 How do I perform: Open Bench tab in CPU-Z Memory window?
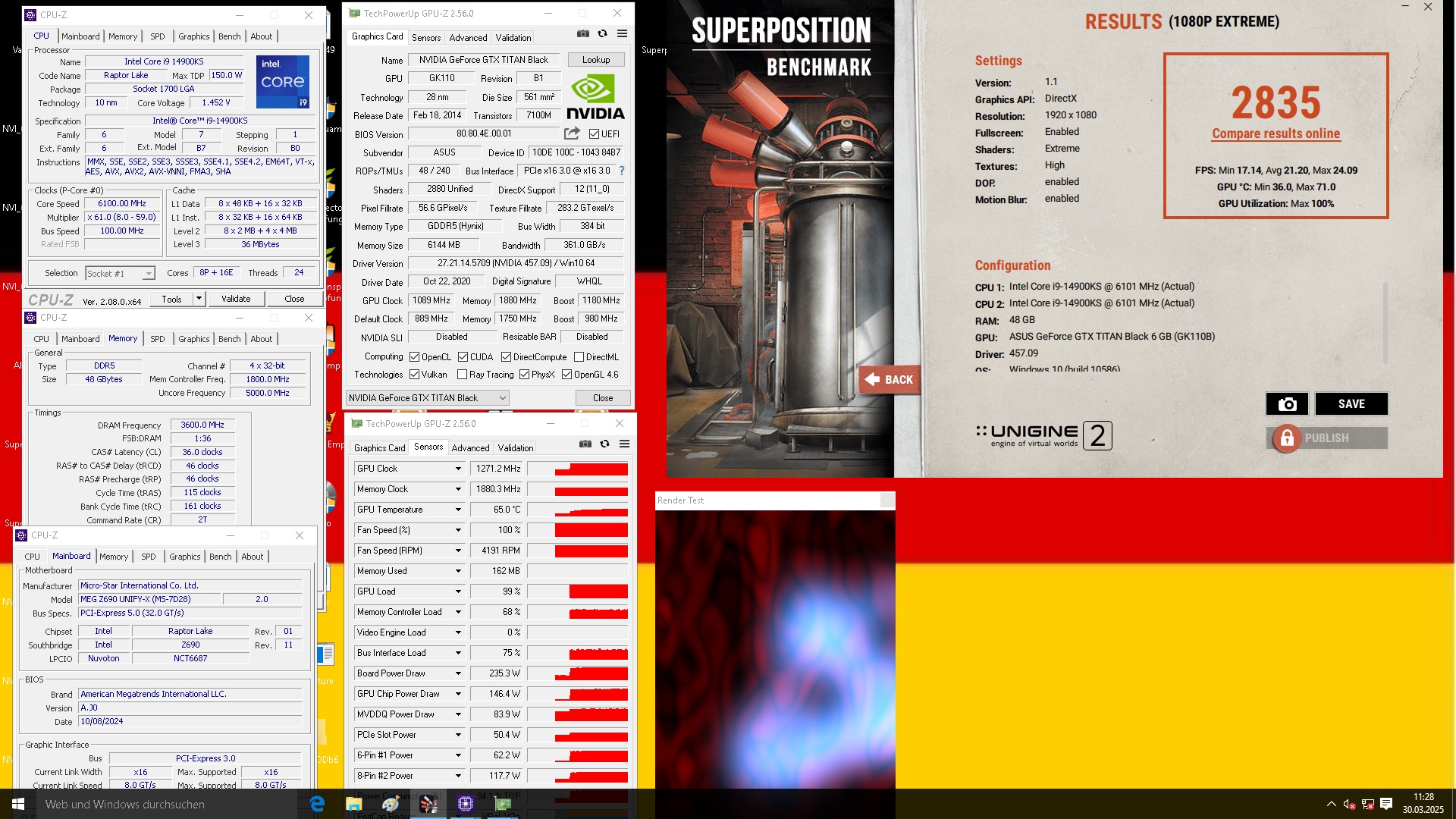[x=229, y=339]
